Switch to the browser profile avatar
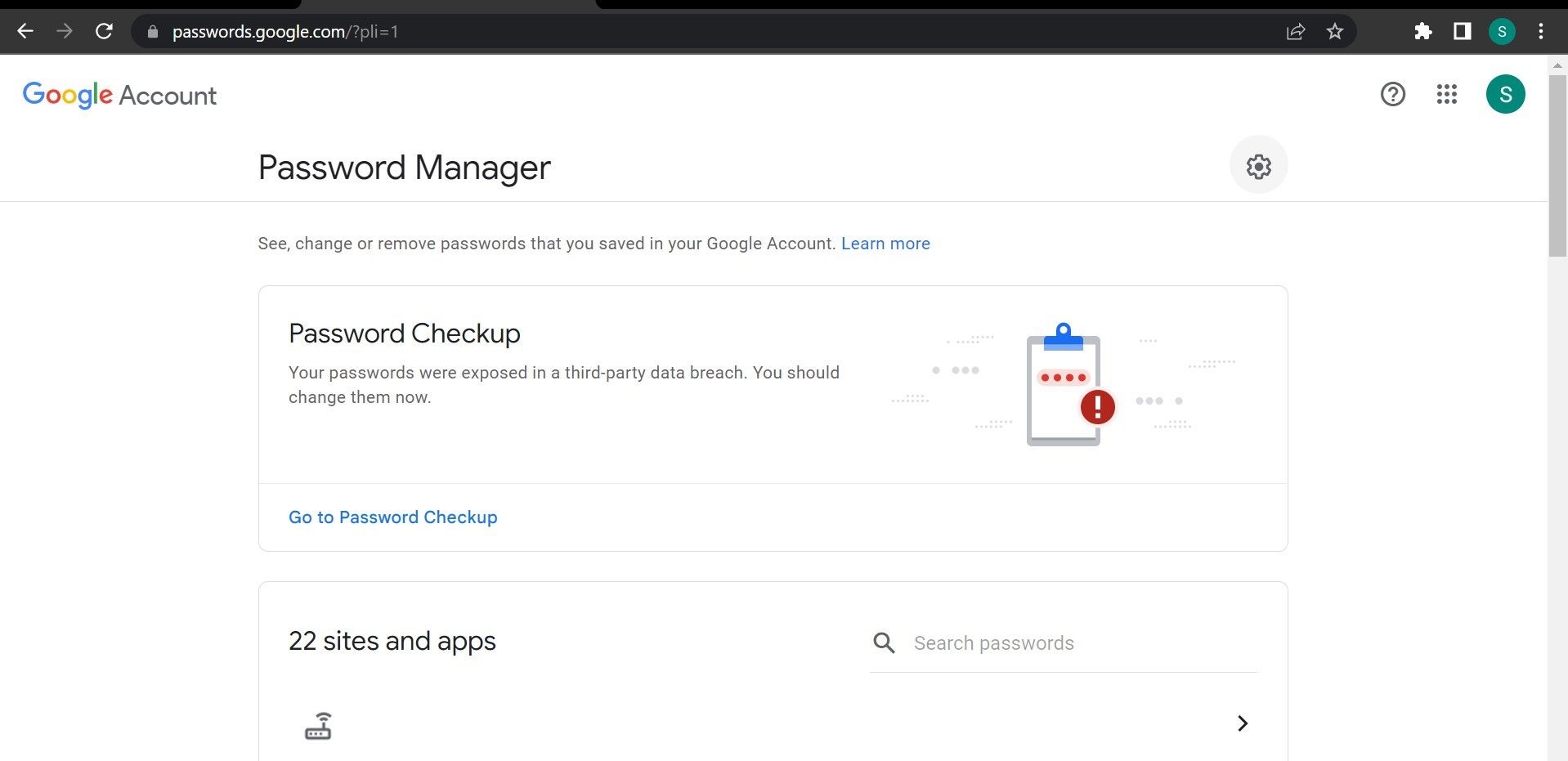Screen dimensions: 1568x761 point(1504,31)
